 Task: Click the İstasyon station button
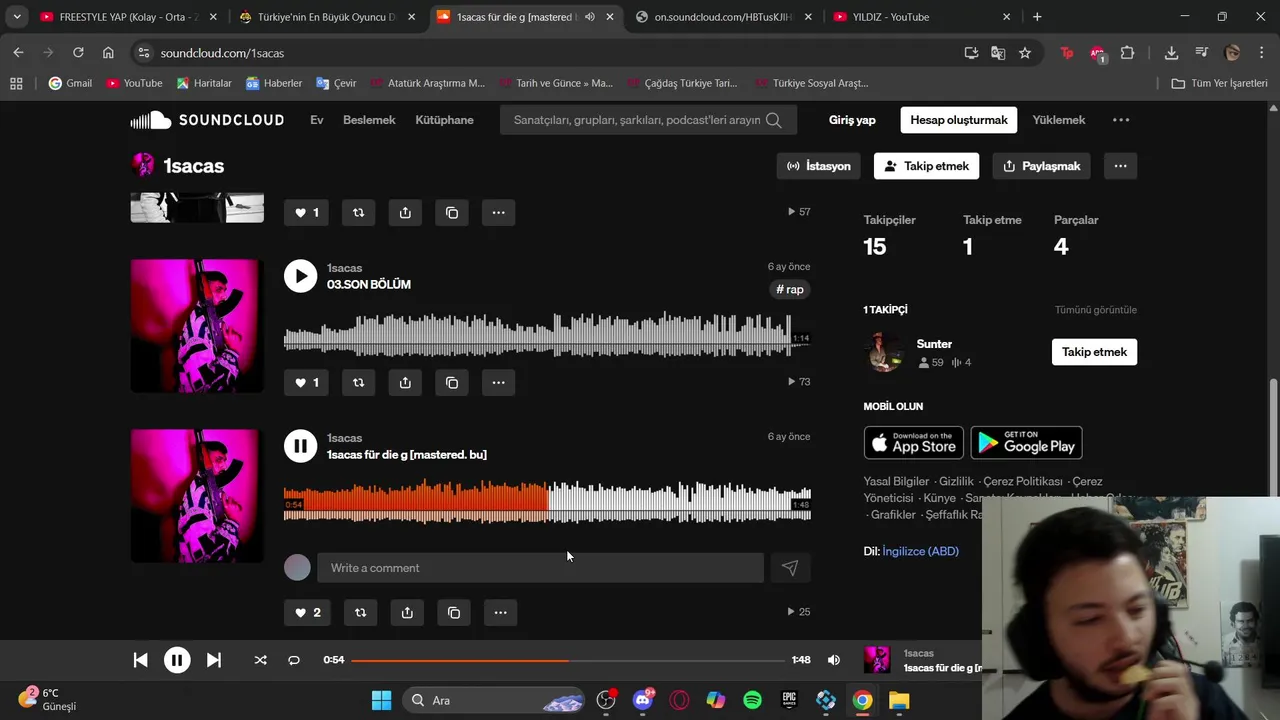(x=819, y=166)
